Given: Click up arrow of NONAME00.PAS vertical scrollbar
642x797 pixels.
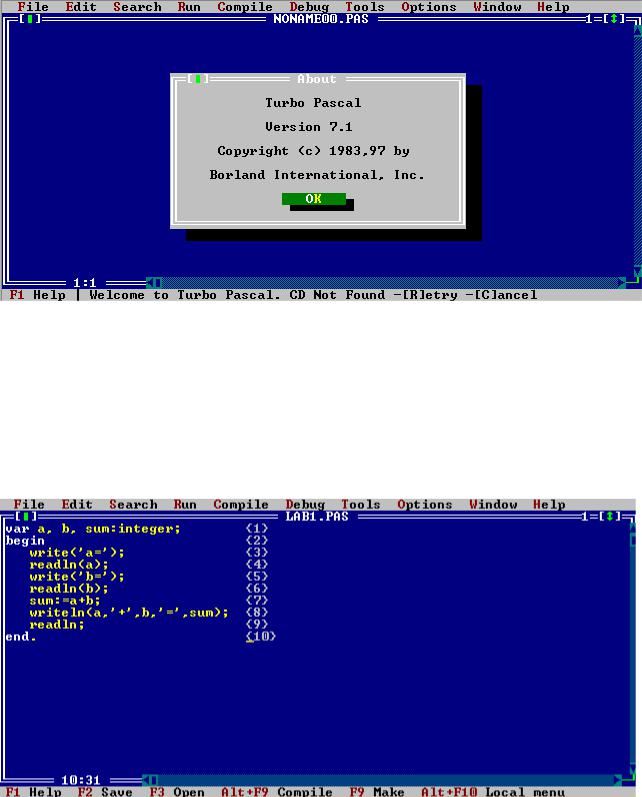Looking at the screenshot, I should click(x=637, y=30).
